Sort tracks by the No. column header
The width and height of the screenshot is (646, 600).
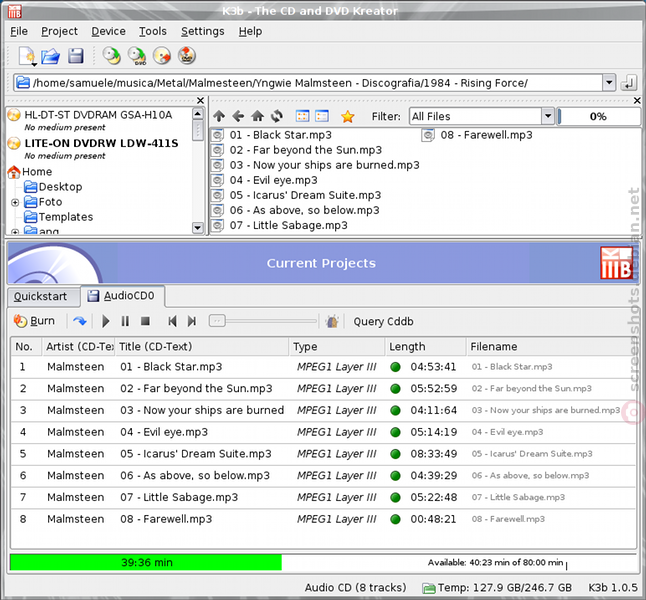(x=26, y=347)
